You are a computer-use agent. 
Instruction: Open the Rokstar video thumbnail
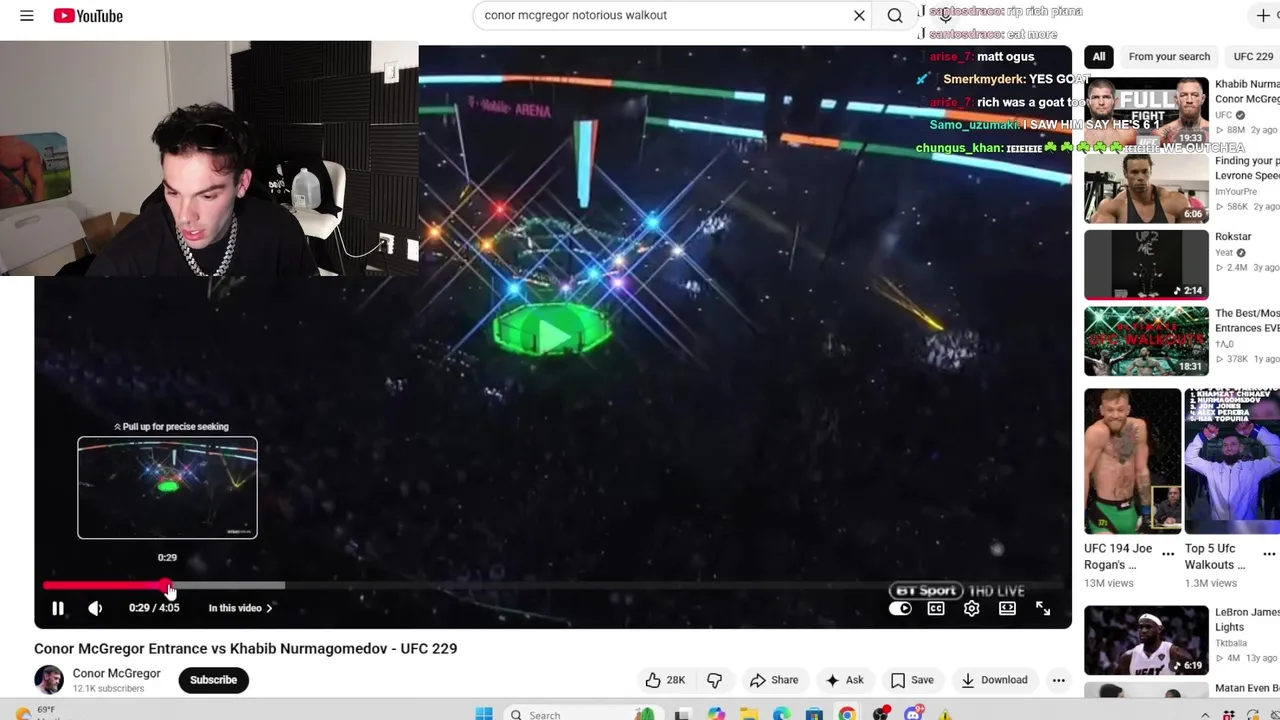coord(1146,265)
